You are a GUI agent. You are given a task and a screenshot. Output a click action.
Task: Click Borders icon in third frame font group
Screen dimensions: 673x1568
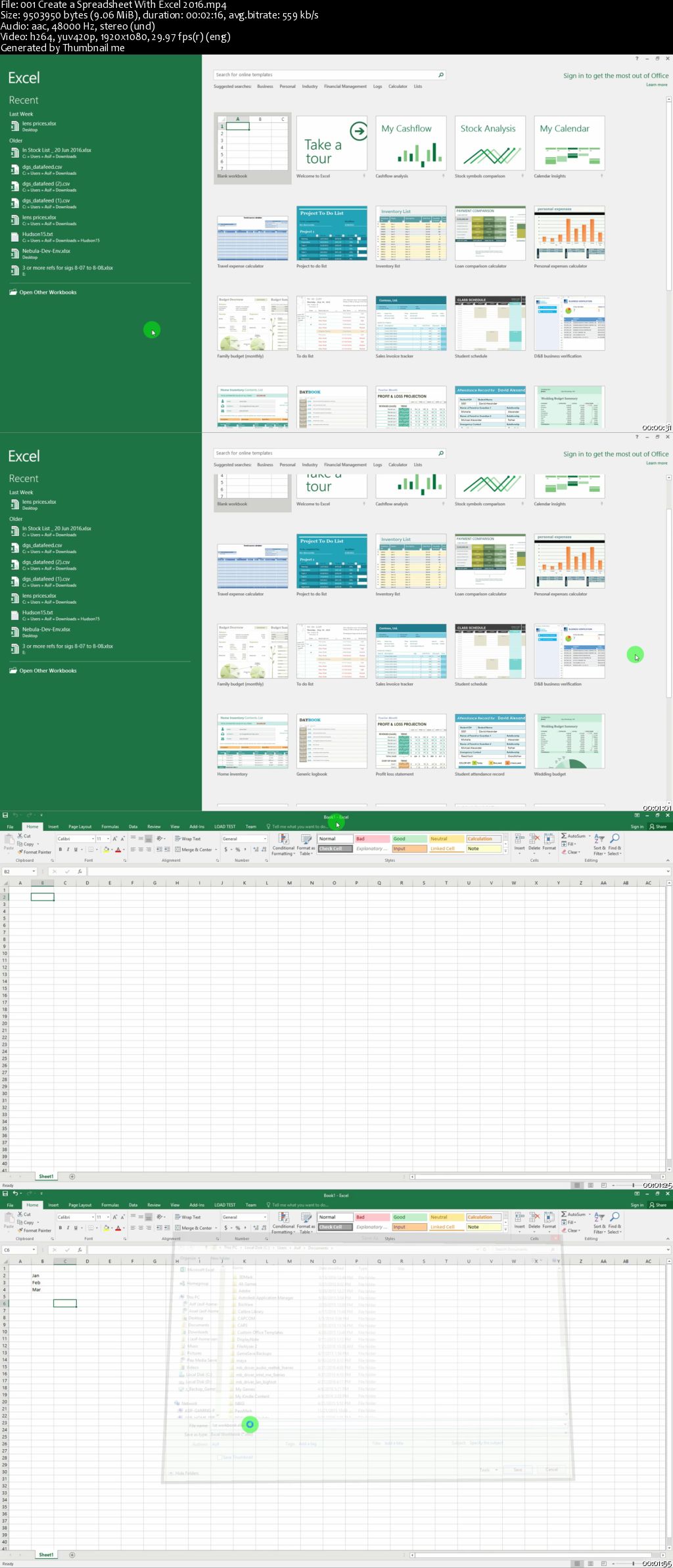coord(91,849)
